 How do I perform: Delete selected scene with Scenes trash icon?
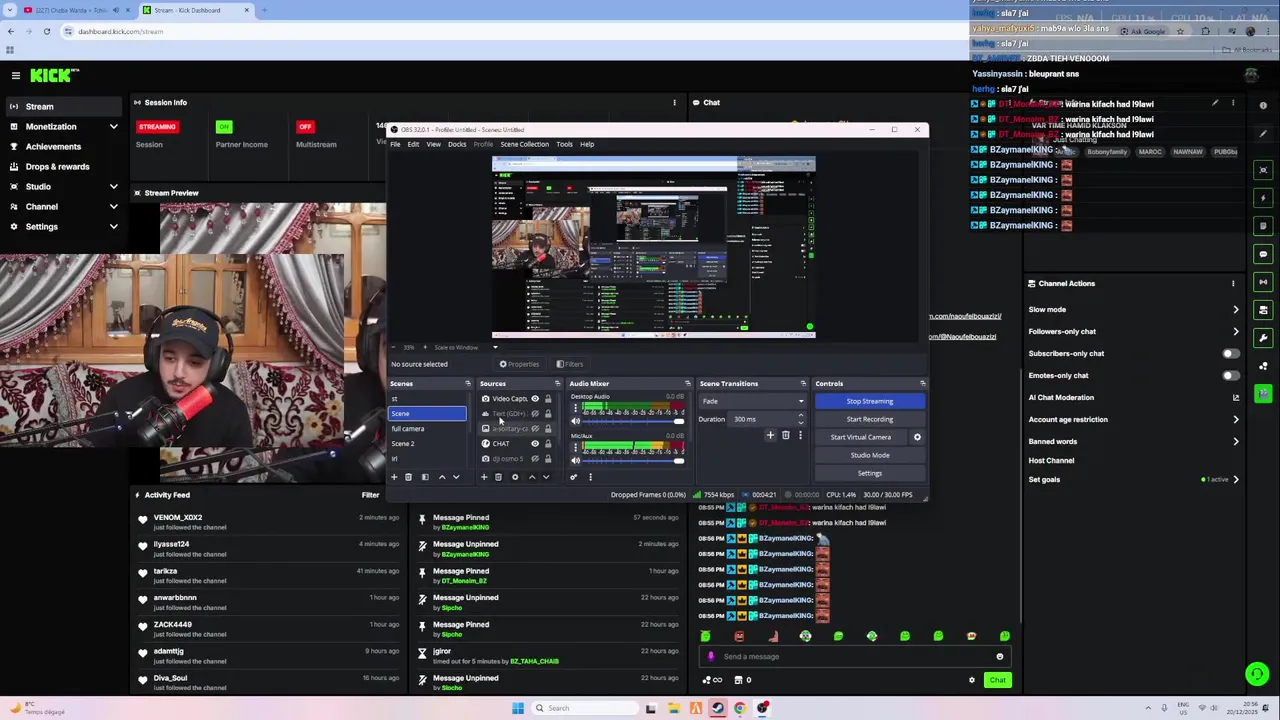408,477
